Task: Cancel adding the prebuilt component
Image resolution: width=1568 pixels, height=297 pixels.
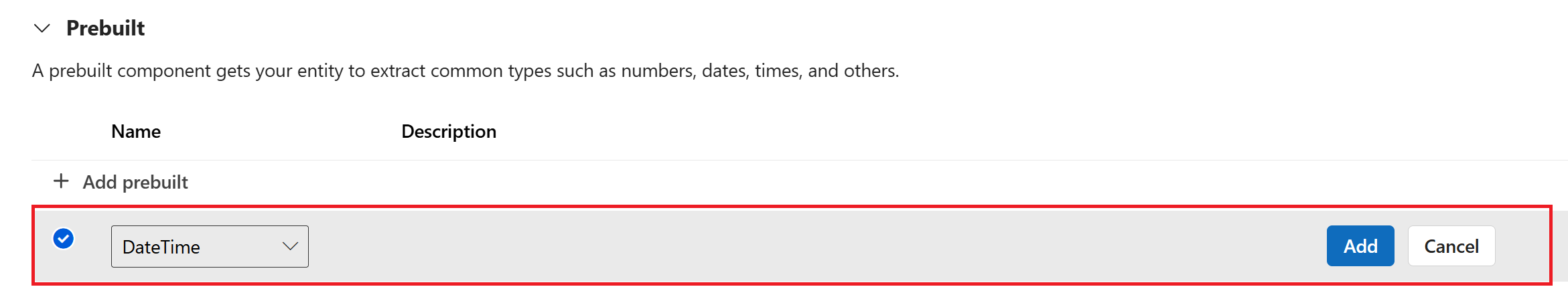Action: (x=1451, y=246)
